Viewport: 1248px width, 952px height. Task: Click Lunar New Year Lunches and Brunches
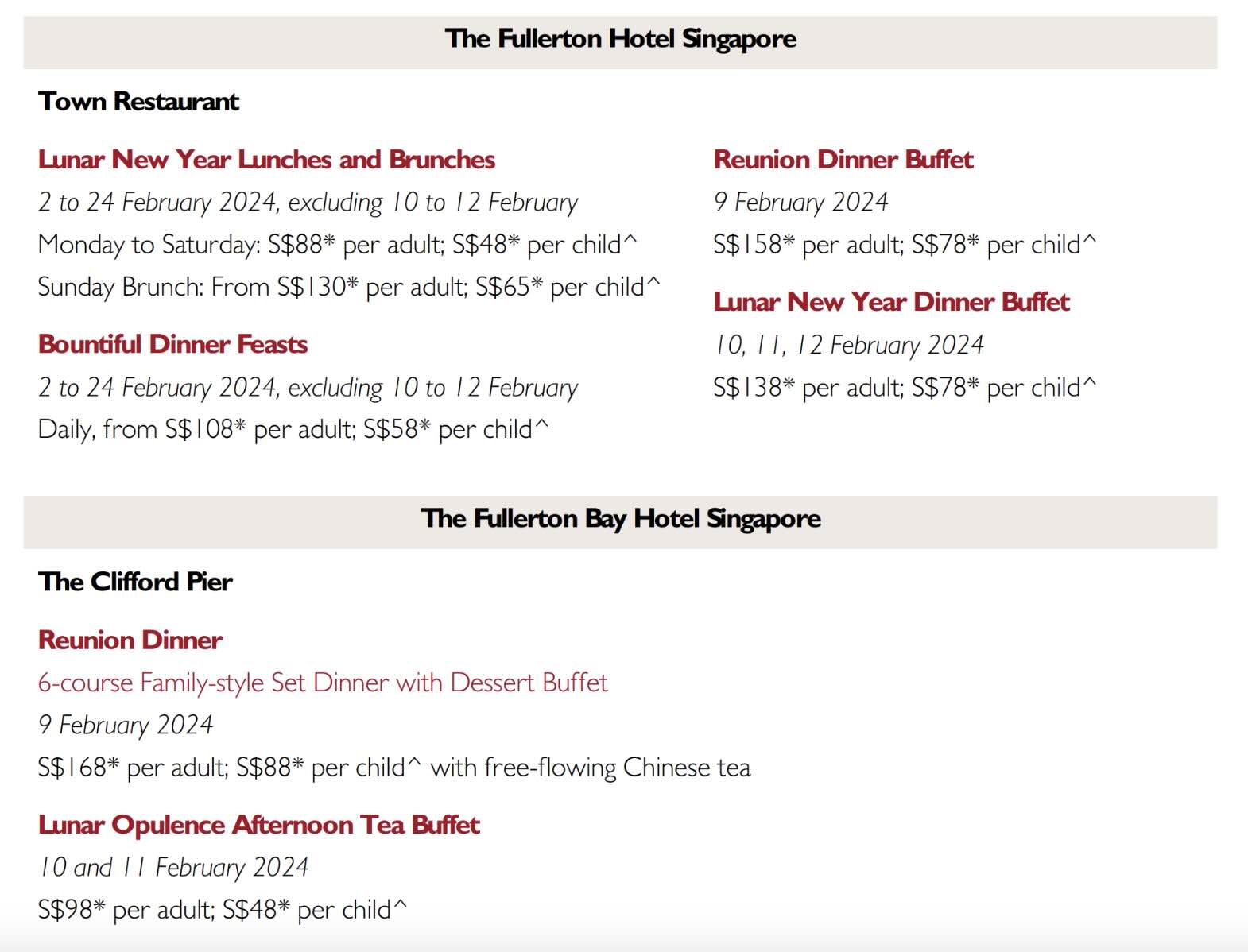point(266,160)
